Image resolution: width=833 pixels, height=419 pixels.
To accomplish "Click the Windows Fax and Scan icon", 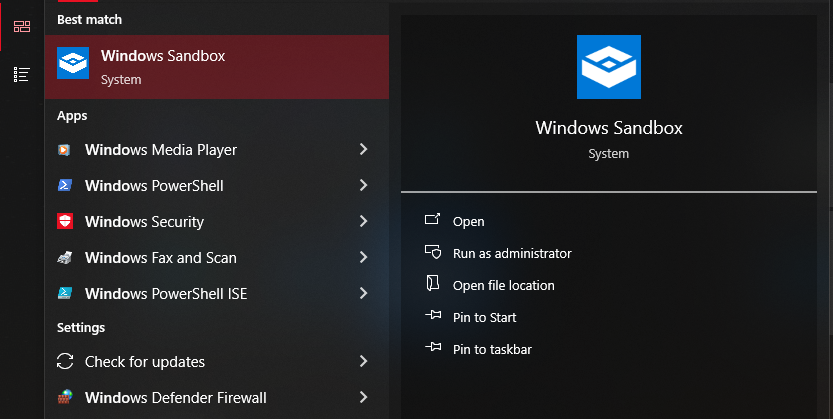I will [65, 258].
